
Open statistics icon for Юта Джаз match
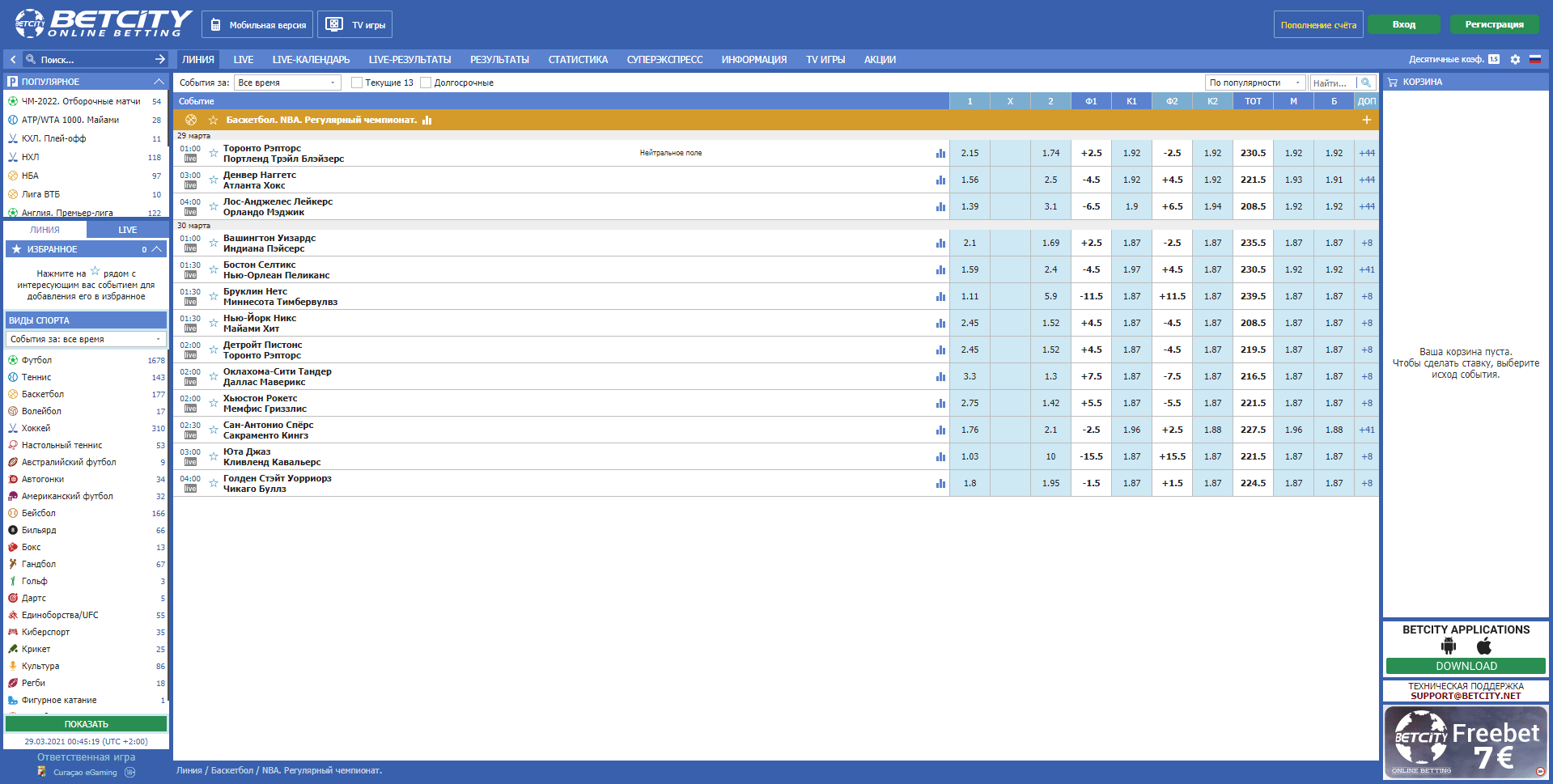[x=940, y=457]
